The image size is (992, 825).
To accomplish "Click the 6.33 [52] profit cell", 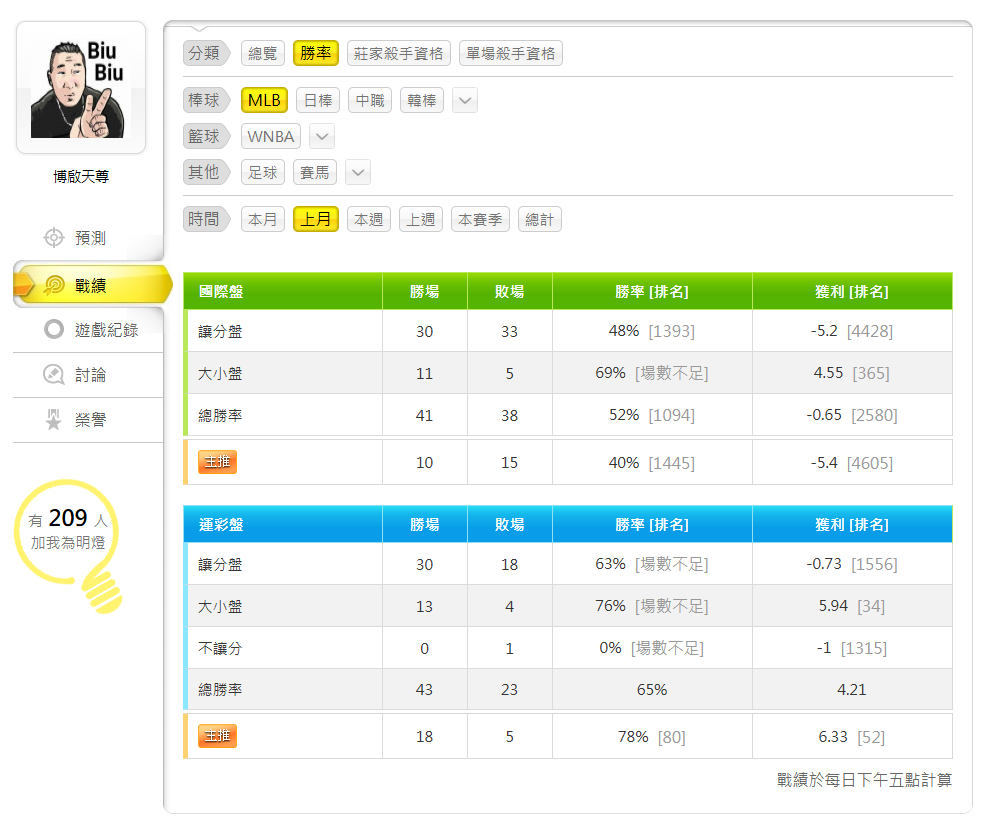I will coord(852,737).
